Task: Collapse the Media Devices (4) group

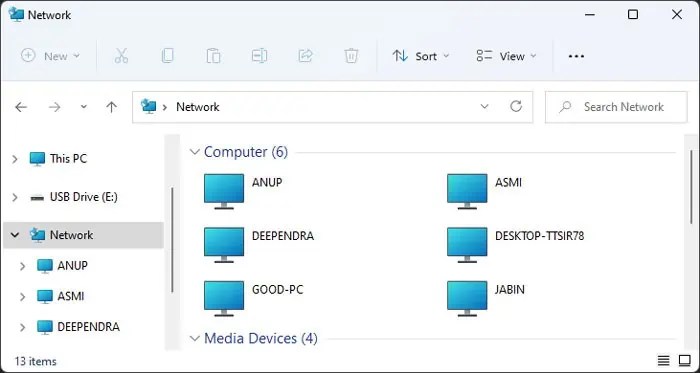Action: click(194, 339)
